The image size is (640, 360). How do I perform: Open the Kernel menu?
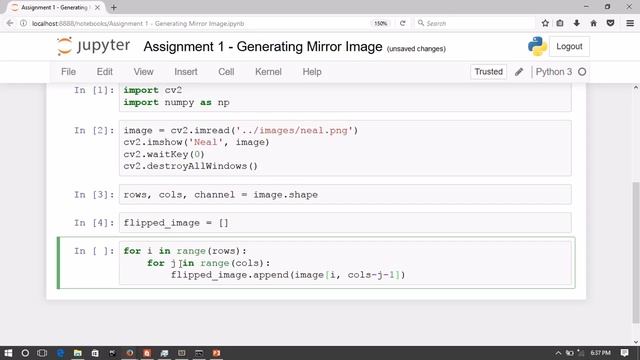(268, 72)
